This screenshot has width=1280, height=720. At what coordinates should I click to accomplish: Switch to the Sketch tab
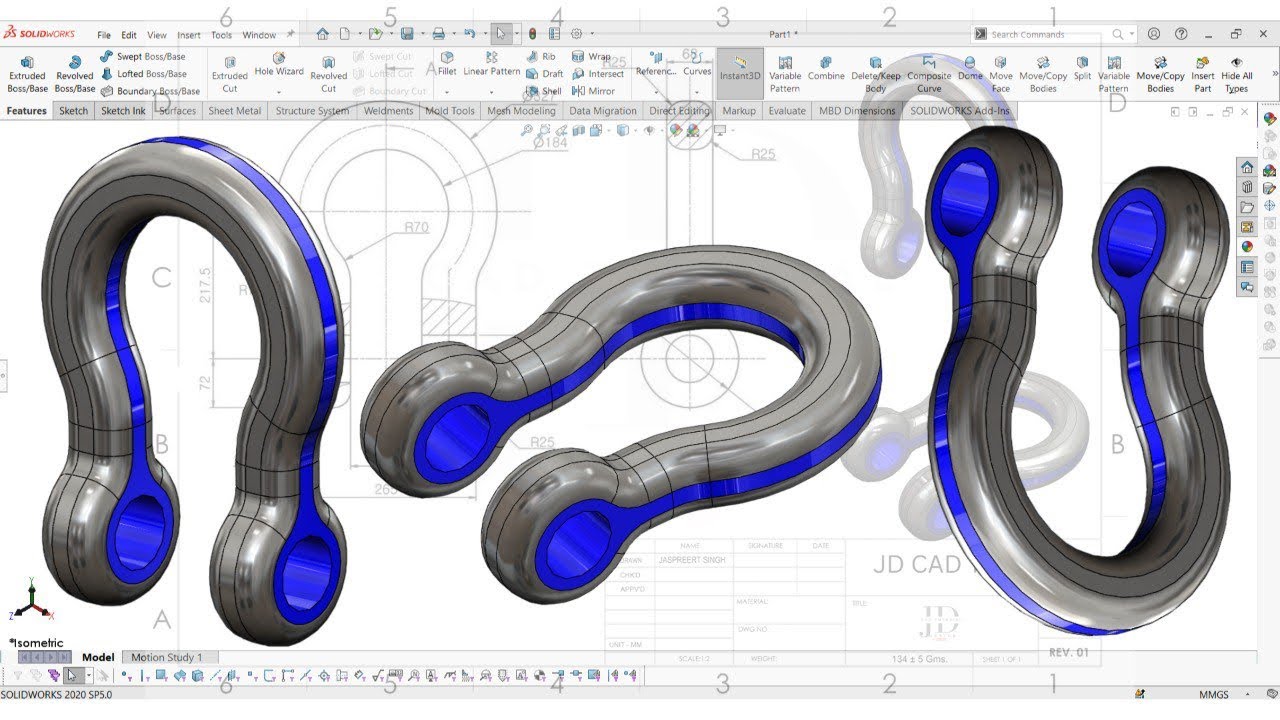click(73, 111)
